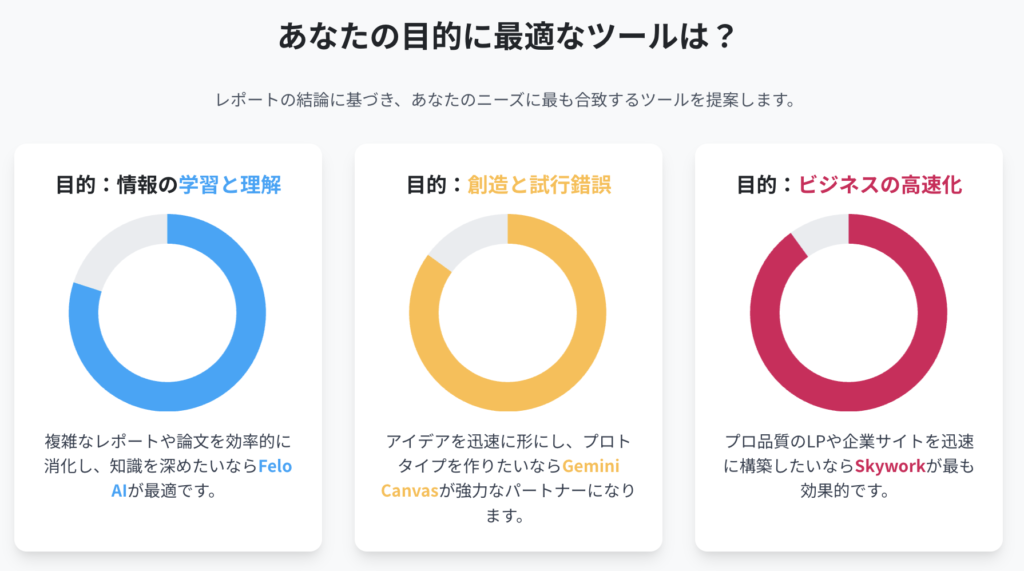The width and height of the screenshot is (1024, 571).
Task: Click the Felo AI highlighted text
Action: point(274,466)
